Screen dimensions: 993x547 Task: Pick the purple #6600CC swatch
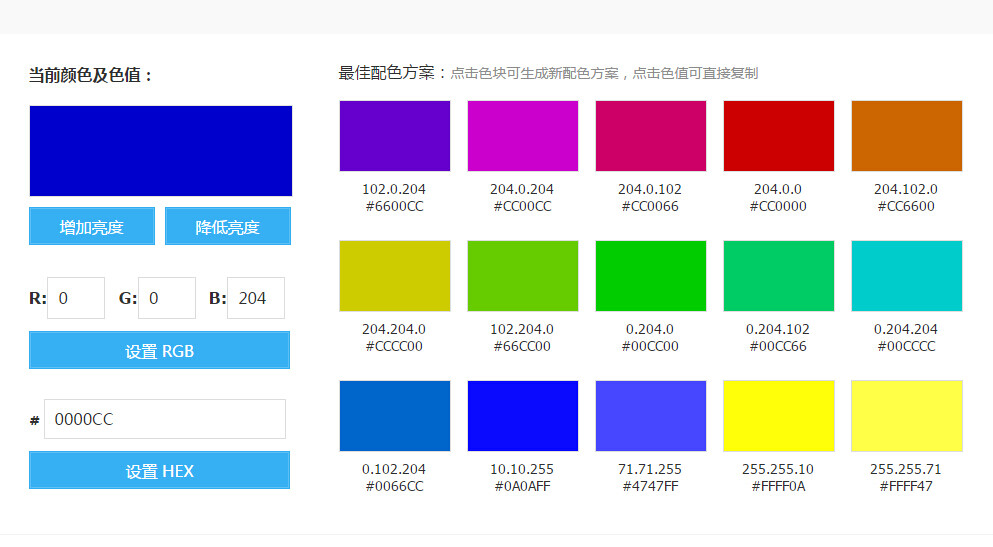[x=394, y=136]
